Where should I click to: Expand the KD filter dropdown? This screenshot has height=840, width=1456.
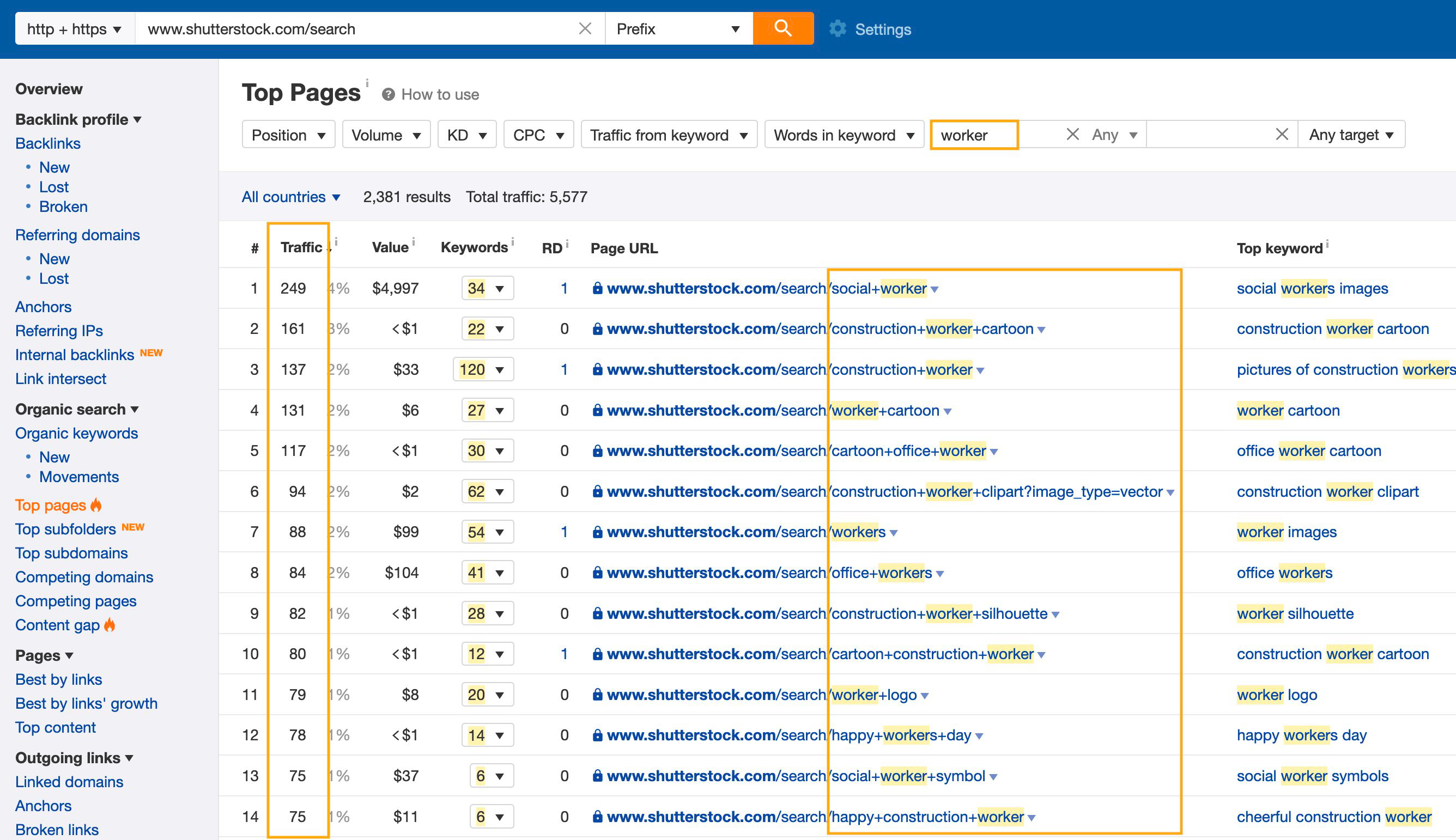pyautogui.click(x=466, y=135)
